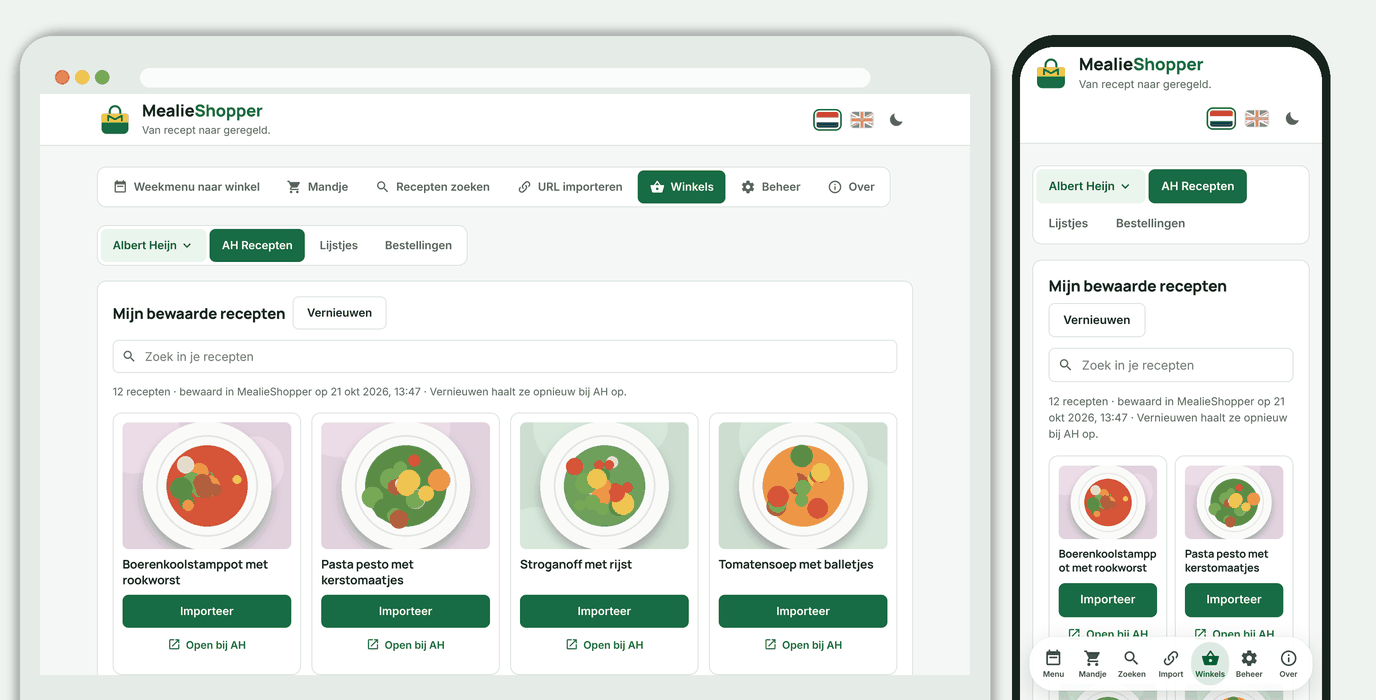Select AH Recepten sub-tab on desktop
The height and width of the screenshot is (700, 1376).
pos(257,245)
